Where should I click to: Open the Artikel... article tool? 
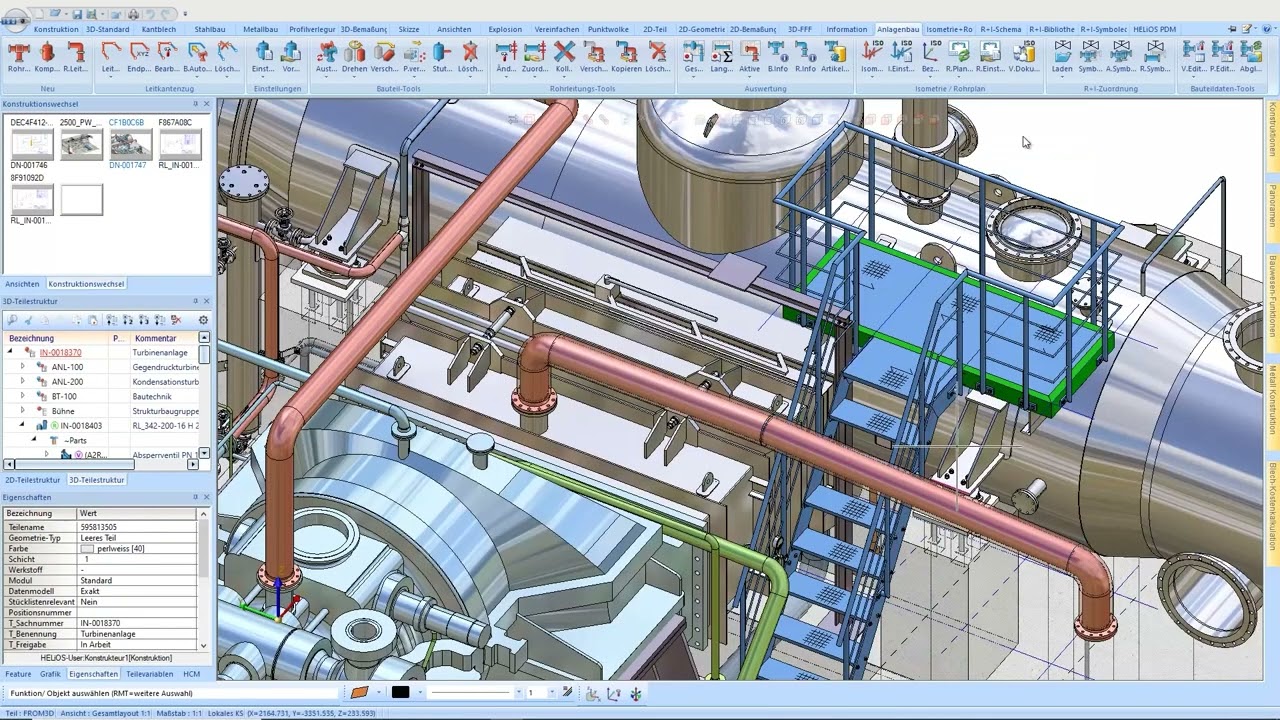point(835,57)
